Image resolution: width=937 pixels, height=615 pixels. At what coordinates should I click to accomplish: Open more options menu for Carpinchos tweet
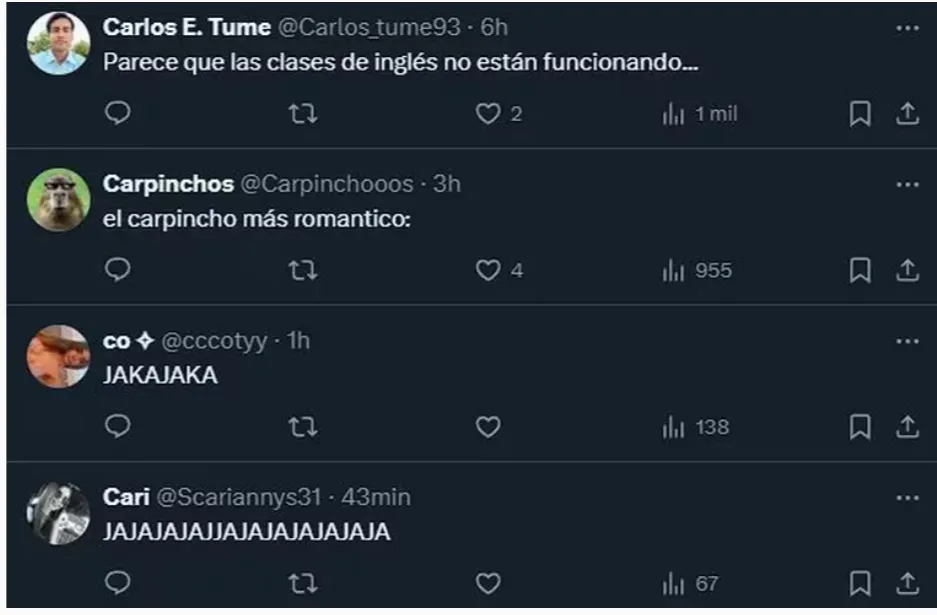[907, 184]
